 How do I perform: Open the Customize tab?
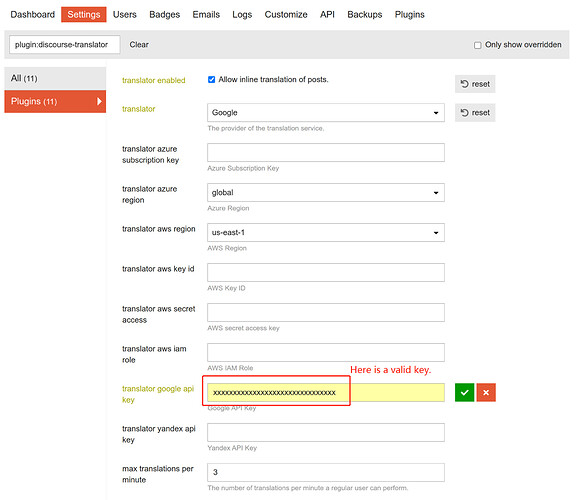tap(286, 14)
